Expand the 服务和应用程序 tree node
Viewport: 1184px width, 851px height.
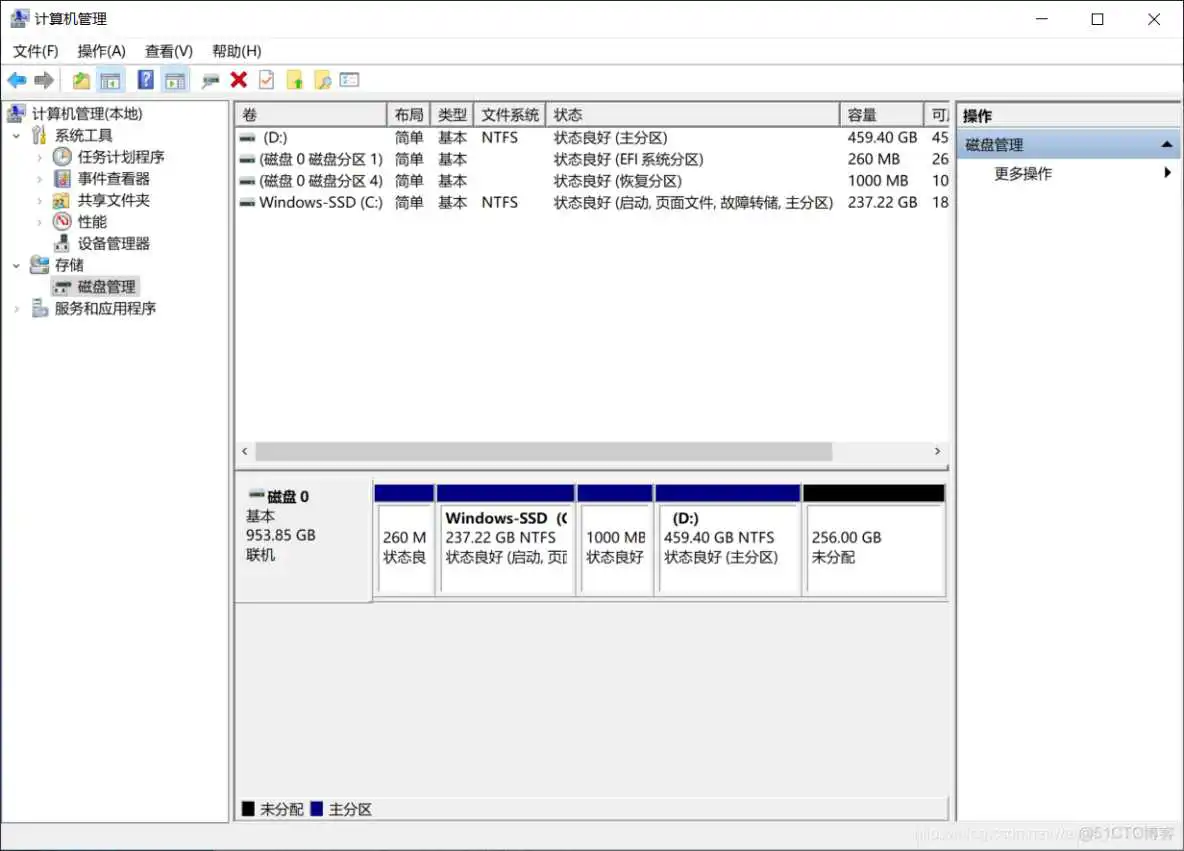pyautogui.click(x=16, y=308)
